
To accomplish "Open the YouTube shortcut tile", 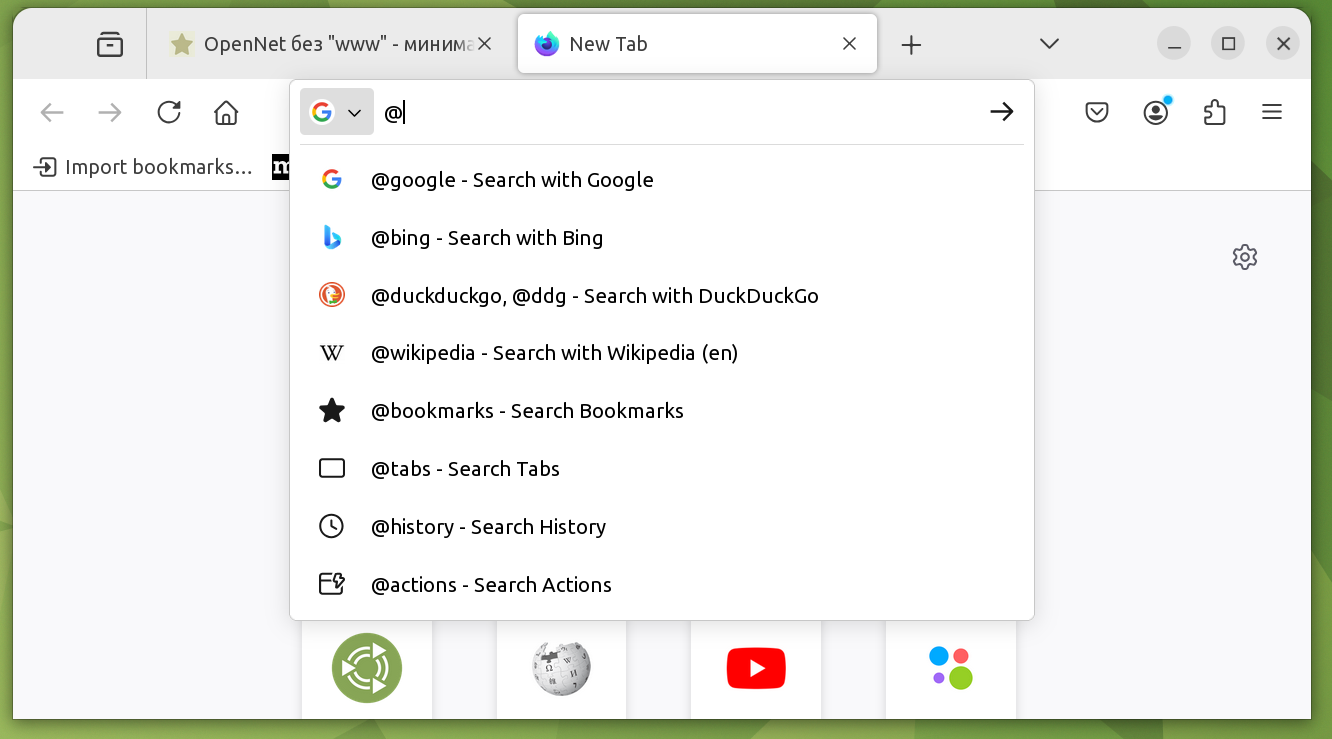I will tap(756, 668).
